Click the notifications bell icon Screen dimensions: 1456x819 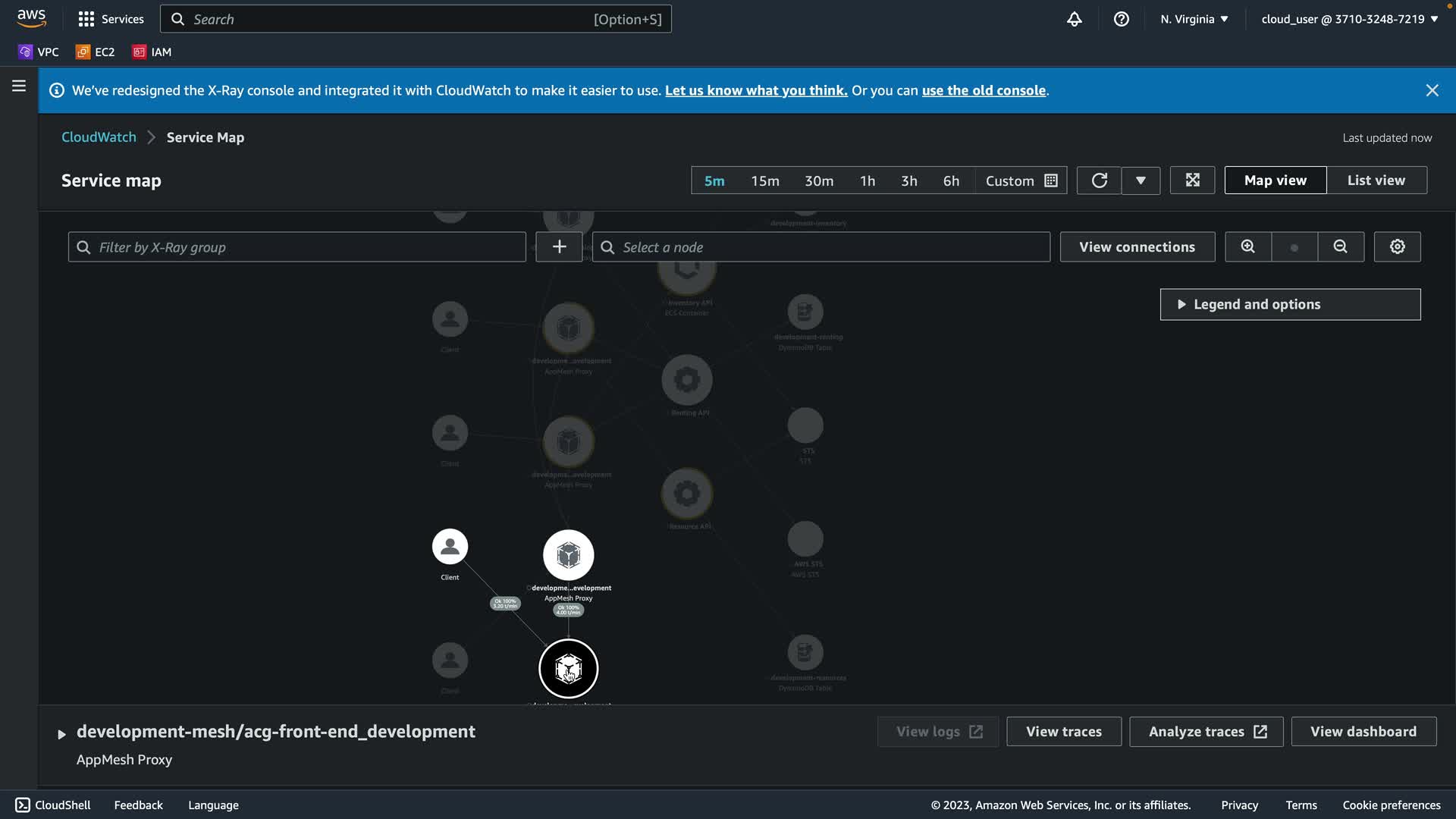pyautogui.click(x=1074, y=19)
